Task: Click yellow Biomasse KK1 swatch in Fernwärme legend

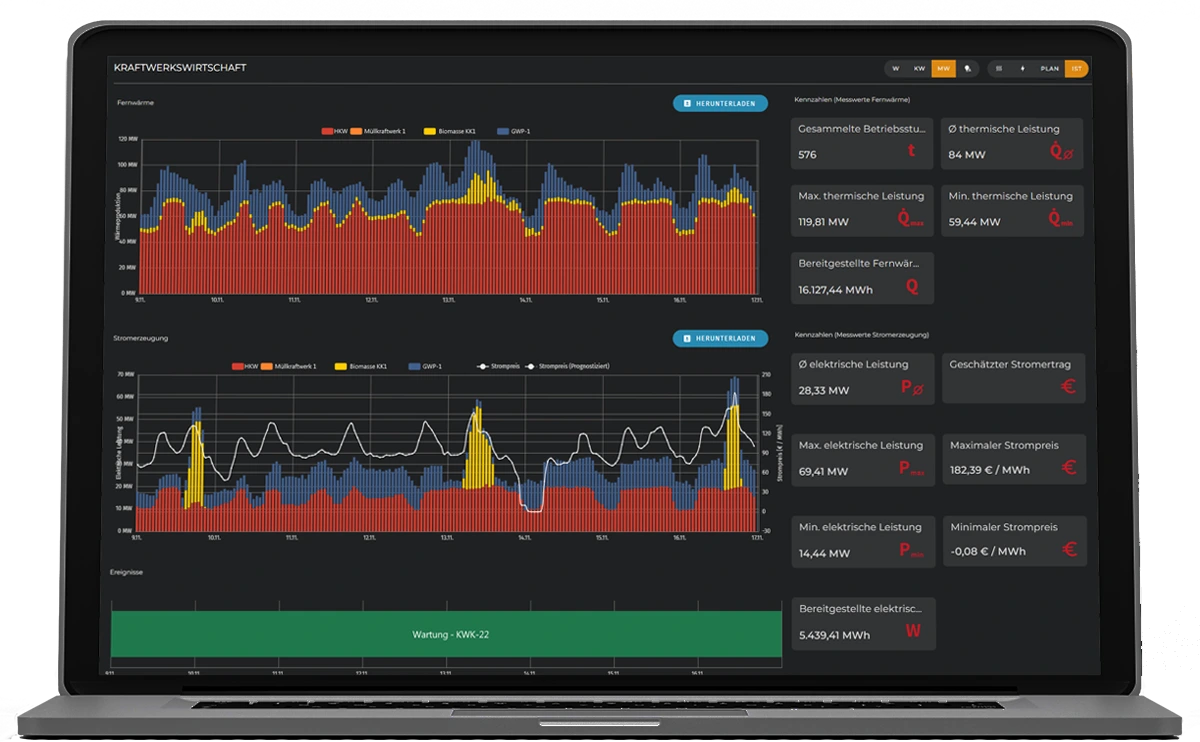Action: 430,131
